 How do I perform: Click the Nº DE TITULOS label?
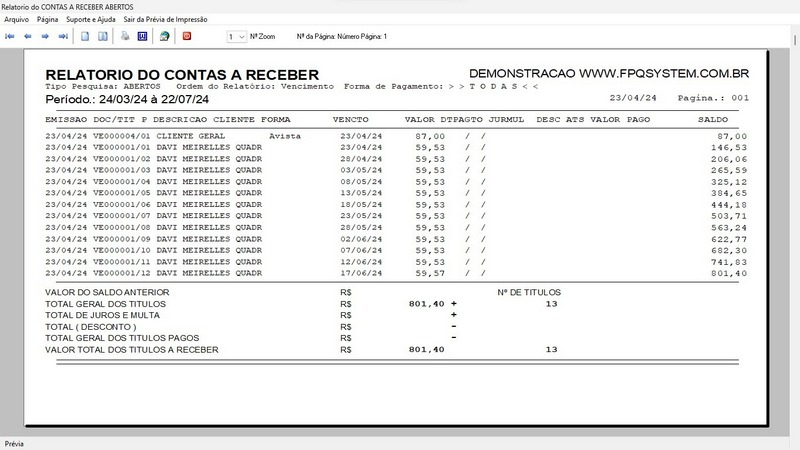[529, 292]
